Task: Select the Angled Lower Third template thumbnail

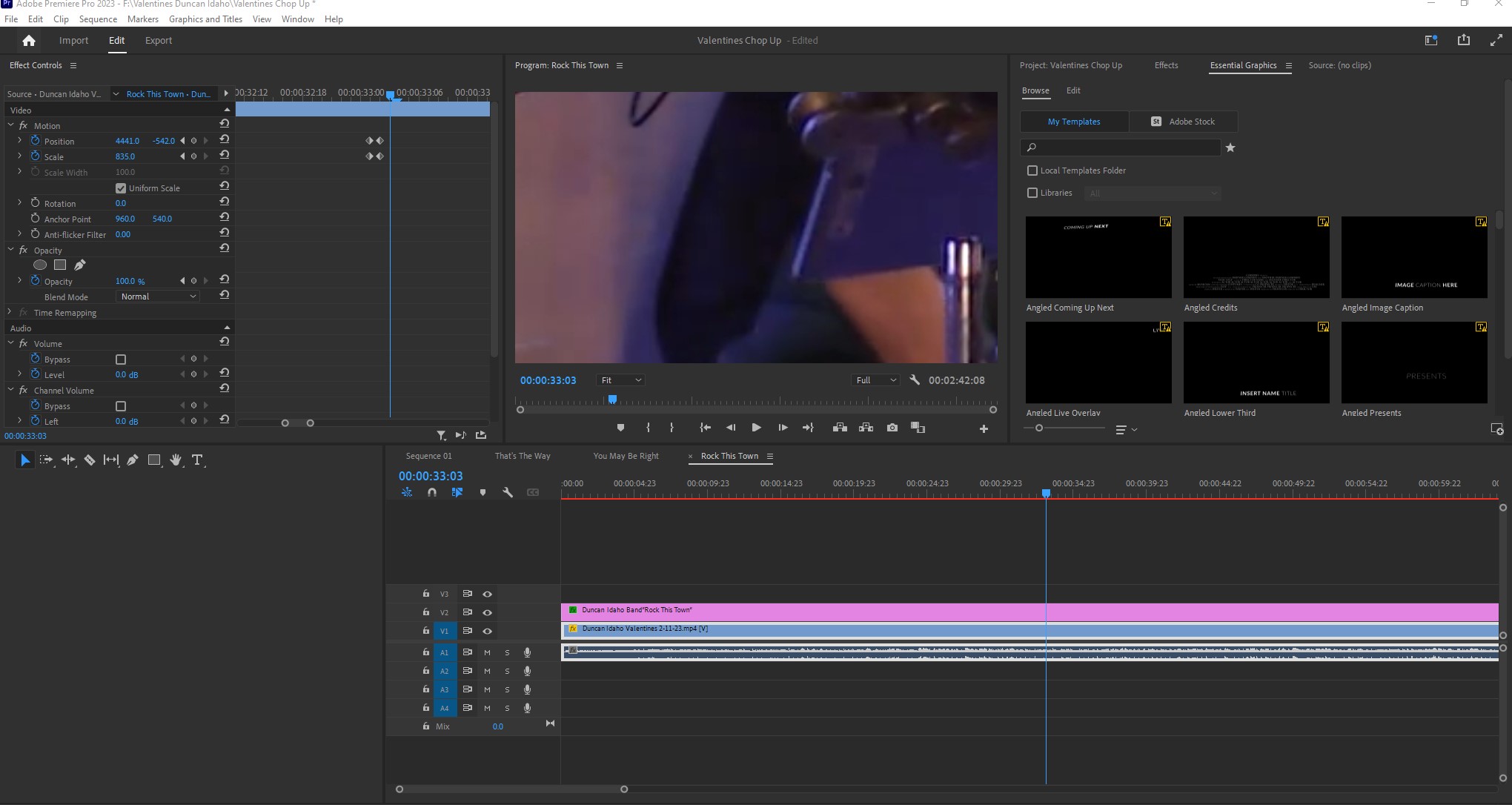Action: click(1256, 362)
